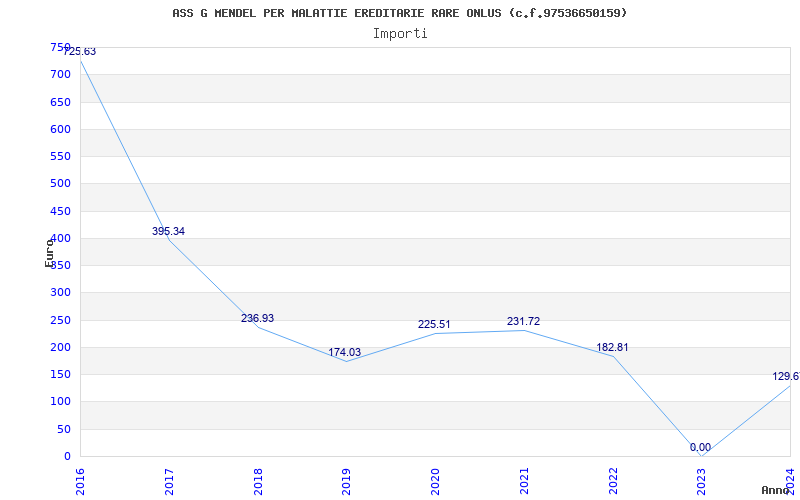
Task: Click the chart title ASS G MENDEL text
Action: click(399, 13)
